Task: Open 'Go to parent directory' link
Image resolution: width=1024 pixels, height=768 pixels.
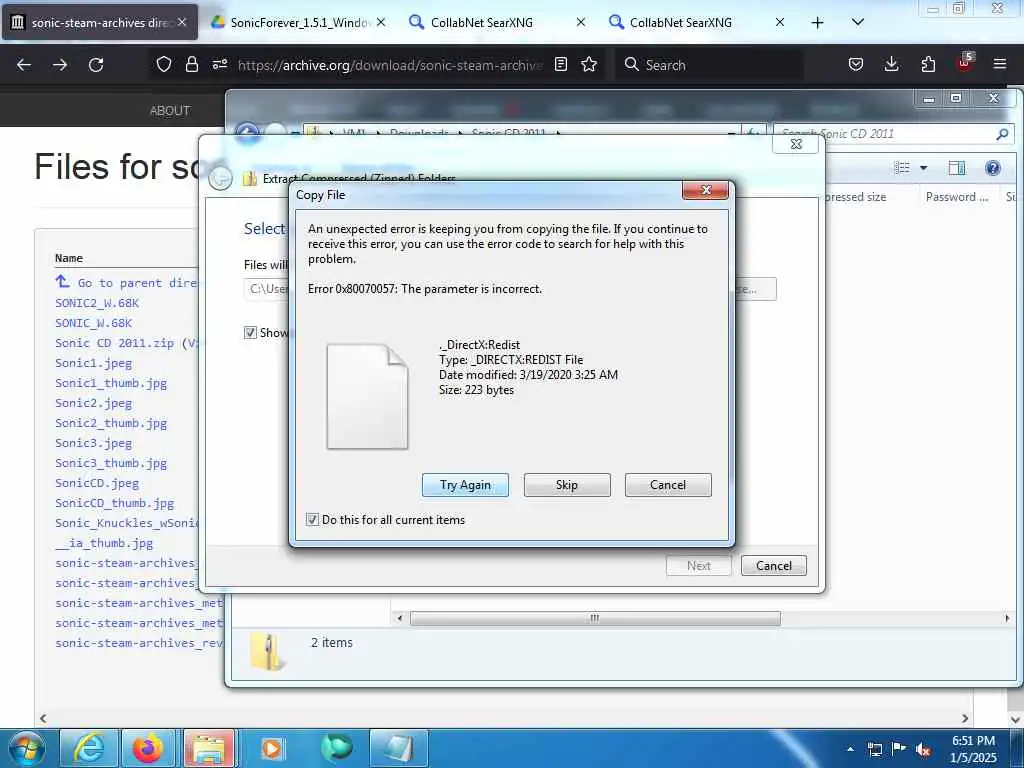Action: (x=125, y=283)
